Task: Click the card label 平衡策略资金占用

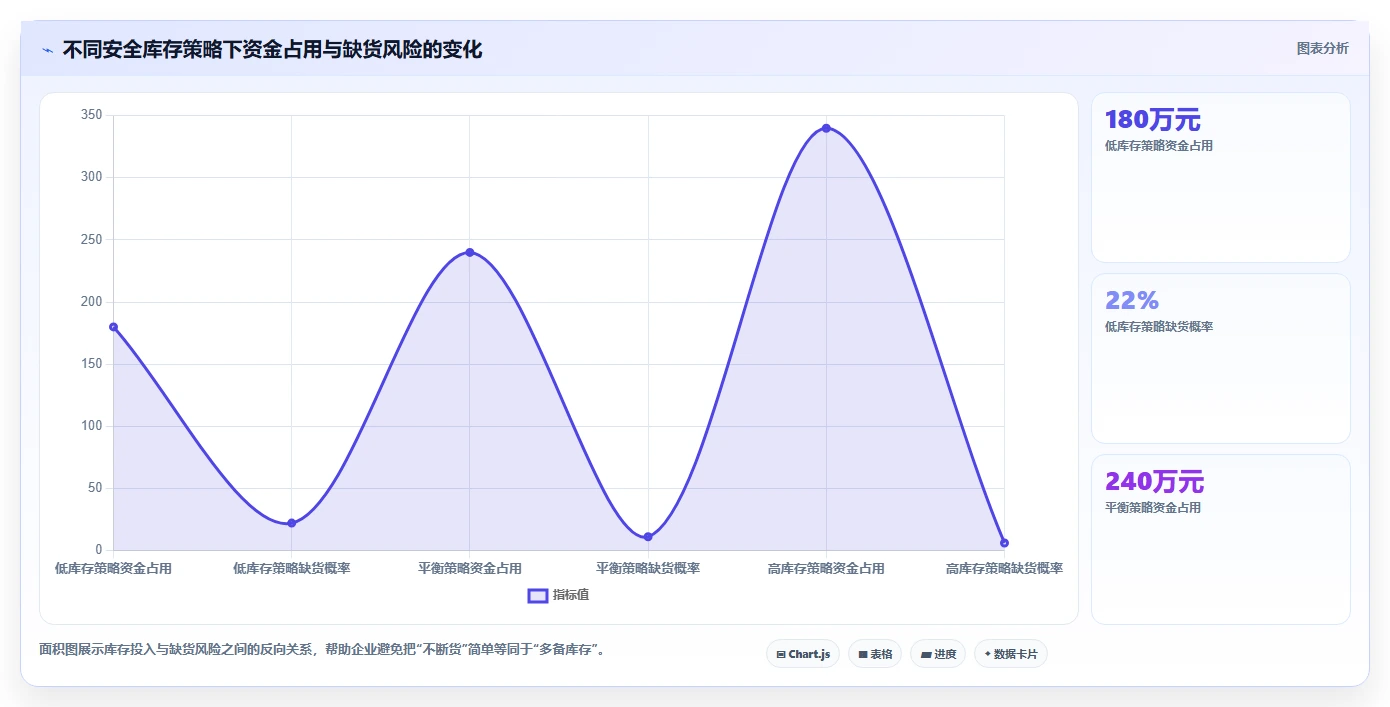Action: point(1152,508)
